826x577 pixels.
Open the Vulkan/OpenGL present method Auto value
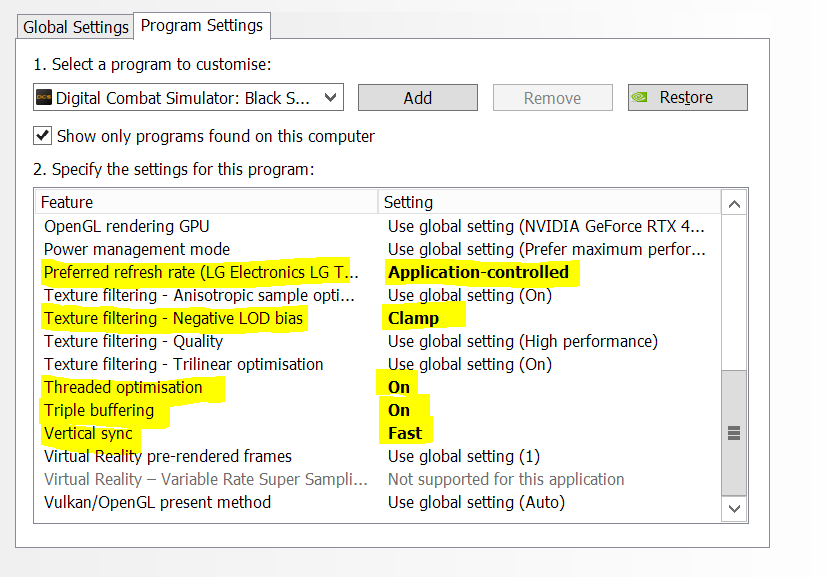pyautogui.click(x=477, y=502)
